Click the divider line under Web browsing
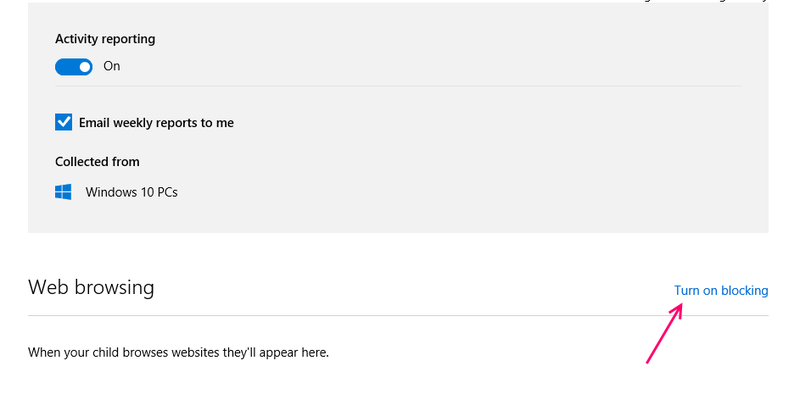800x394 pixels. coord(398,315)
